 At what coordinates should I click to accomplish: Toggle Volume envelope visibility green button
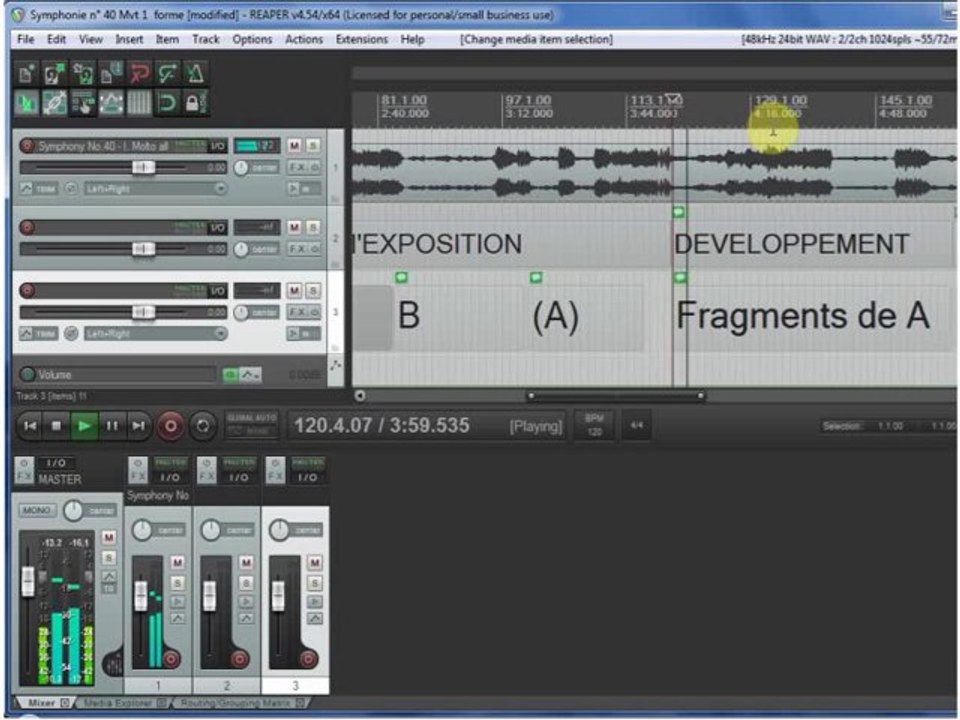pyautogui.click(x=230, y=374)
